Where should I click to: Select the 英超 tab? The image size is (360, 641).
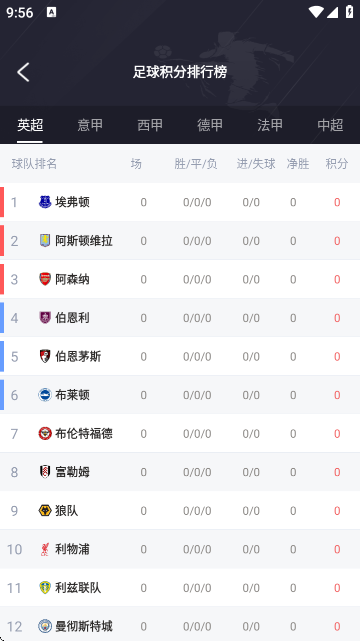point(30,125)
